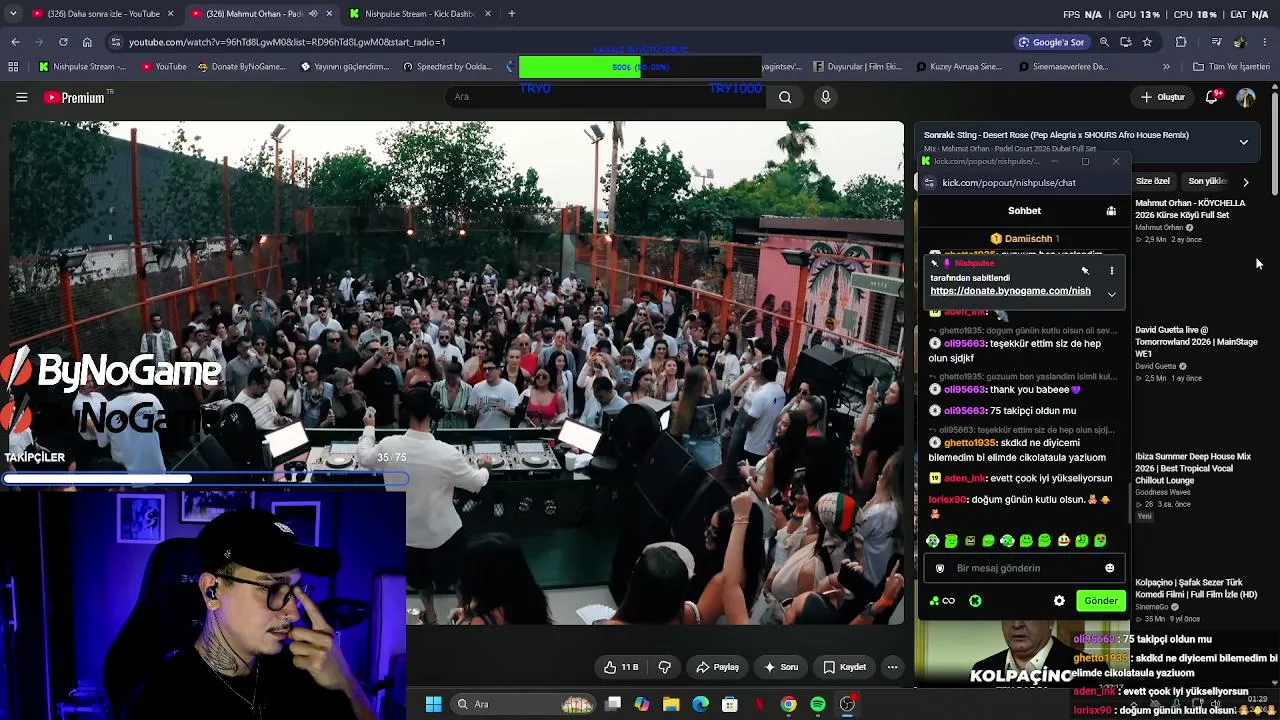The image size is (1280, 720).
Task: Click Google'a Sor in address bar
Action: 1052,42
